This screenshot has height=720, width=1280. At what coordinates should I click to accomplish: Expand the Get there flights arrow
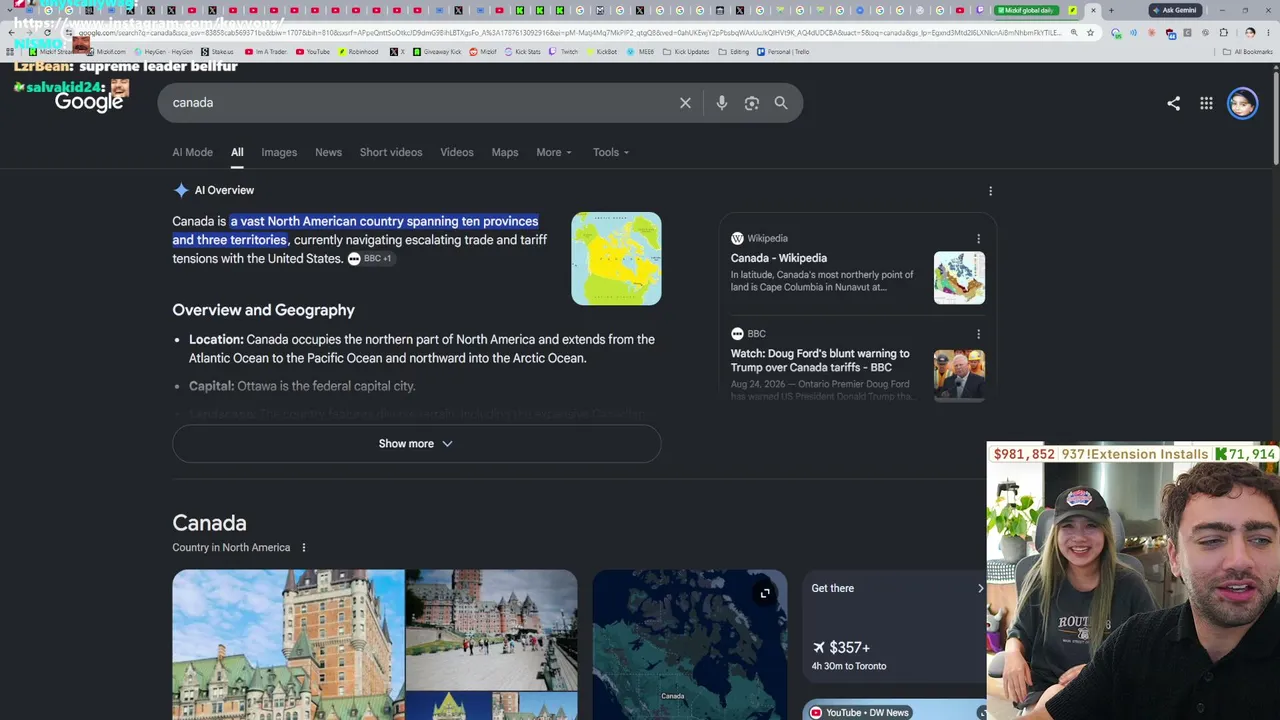[x=980, y=589]
